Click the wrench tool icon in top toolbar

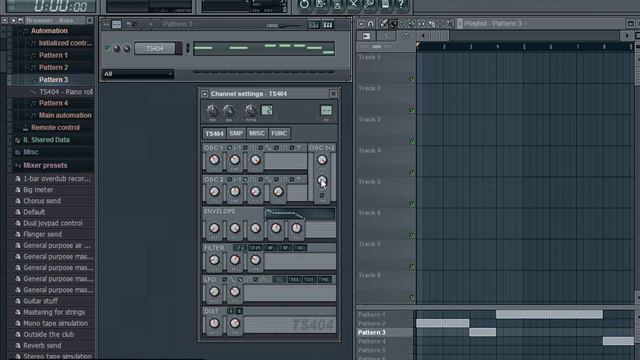[369, 4]
